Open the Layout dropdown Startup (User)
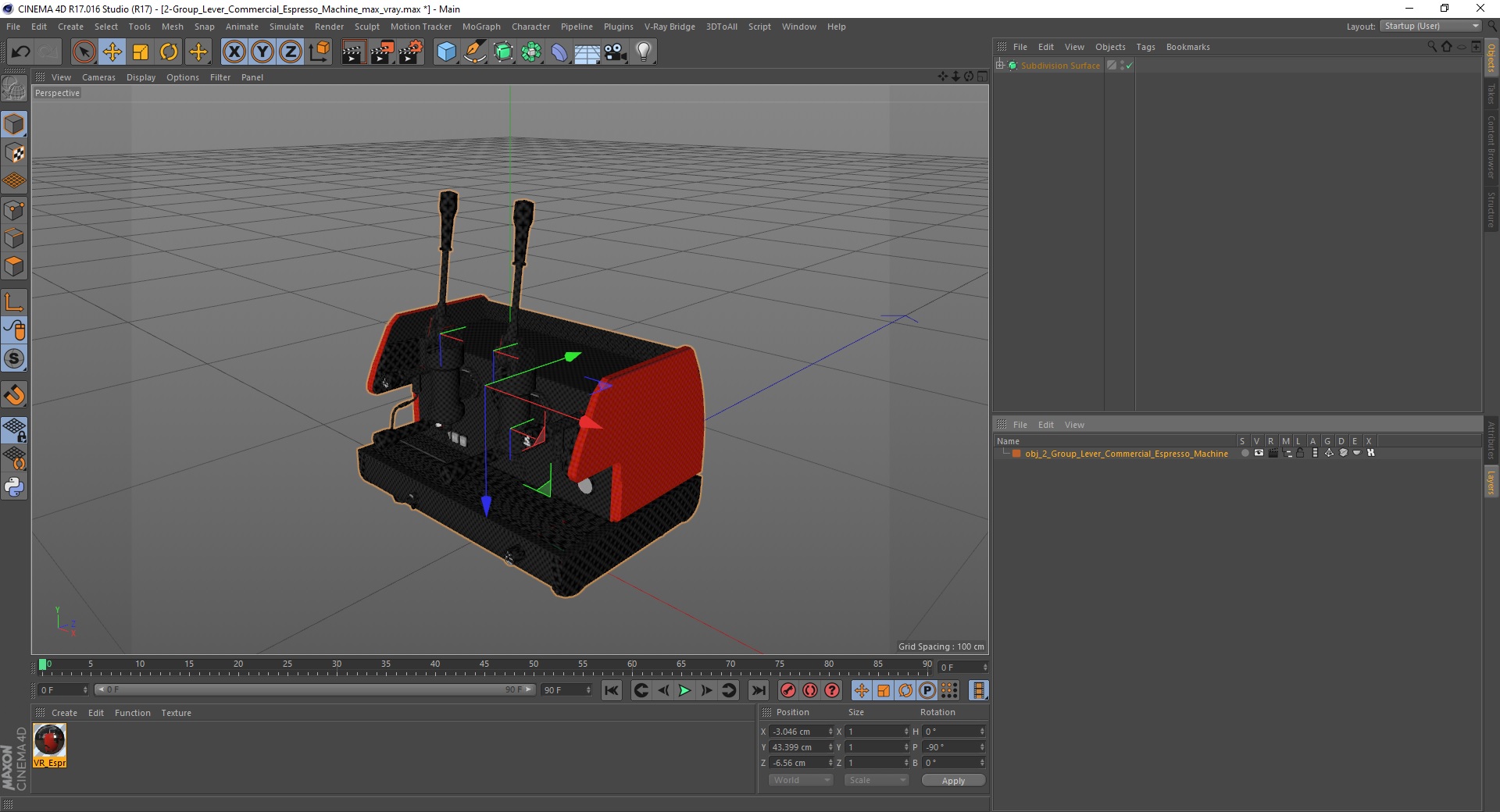The image size is (1500, 812). 1430,26
